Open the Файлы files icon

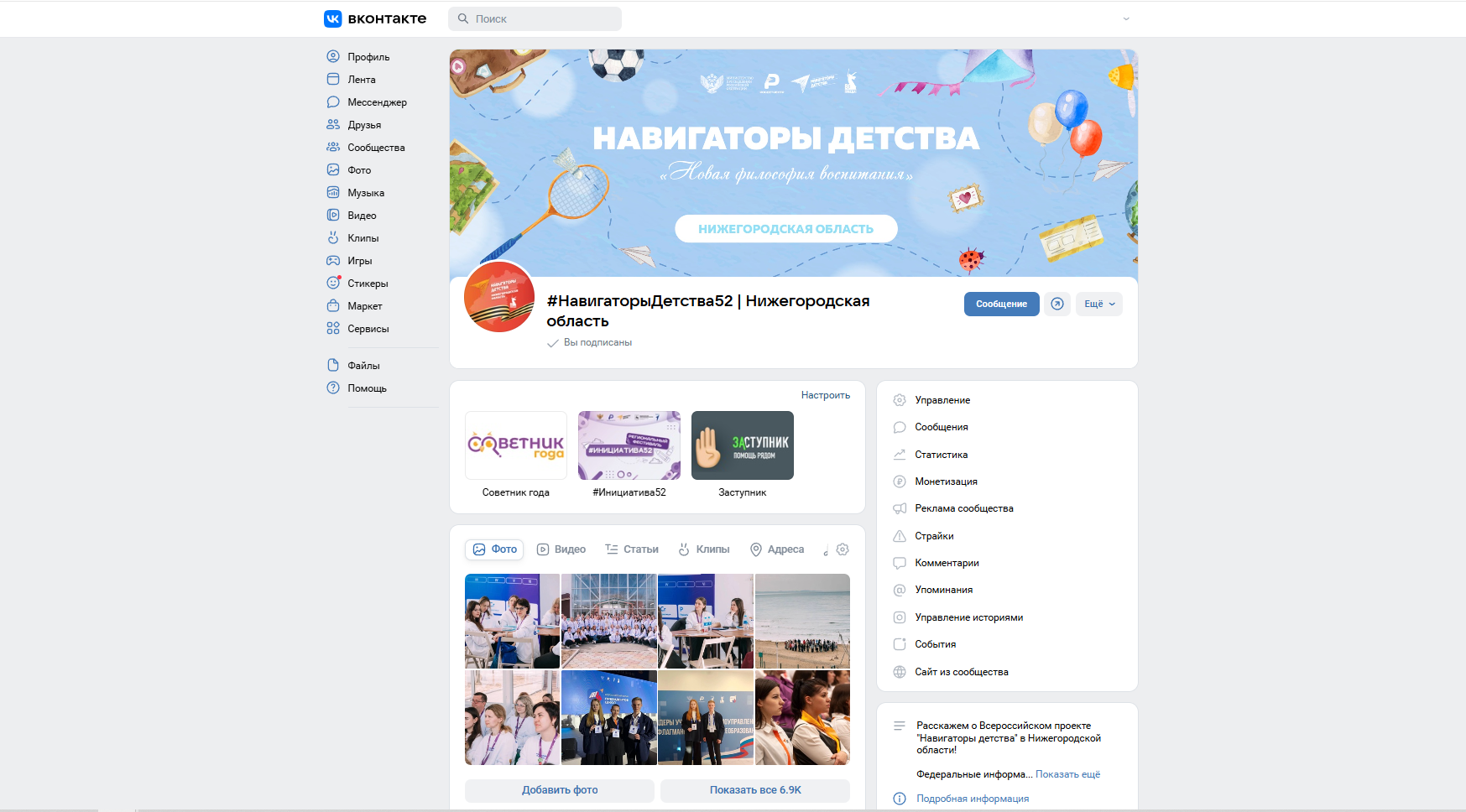tap(333, 365)
